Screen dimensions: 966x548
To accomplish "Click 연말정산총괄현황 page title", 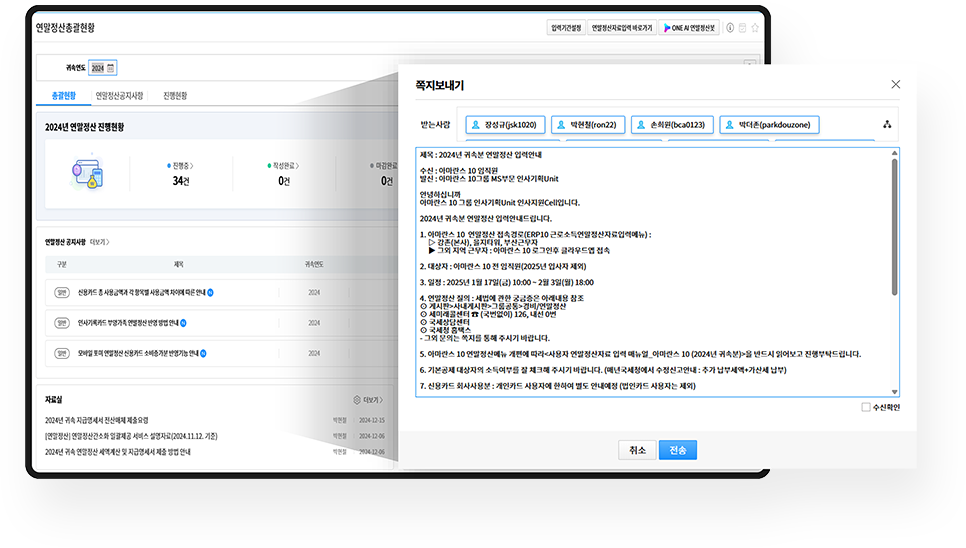I will pos(65,28).
